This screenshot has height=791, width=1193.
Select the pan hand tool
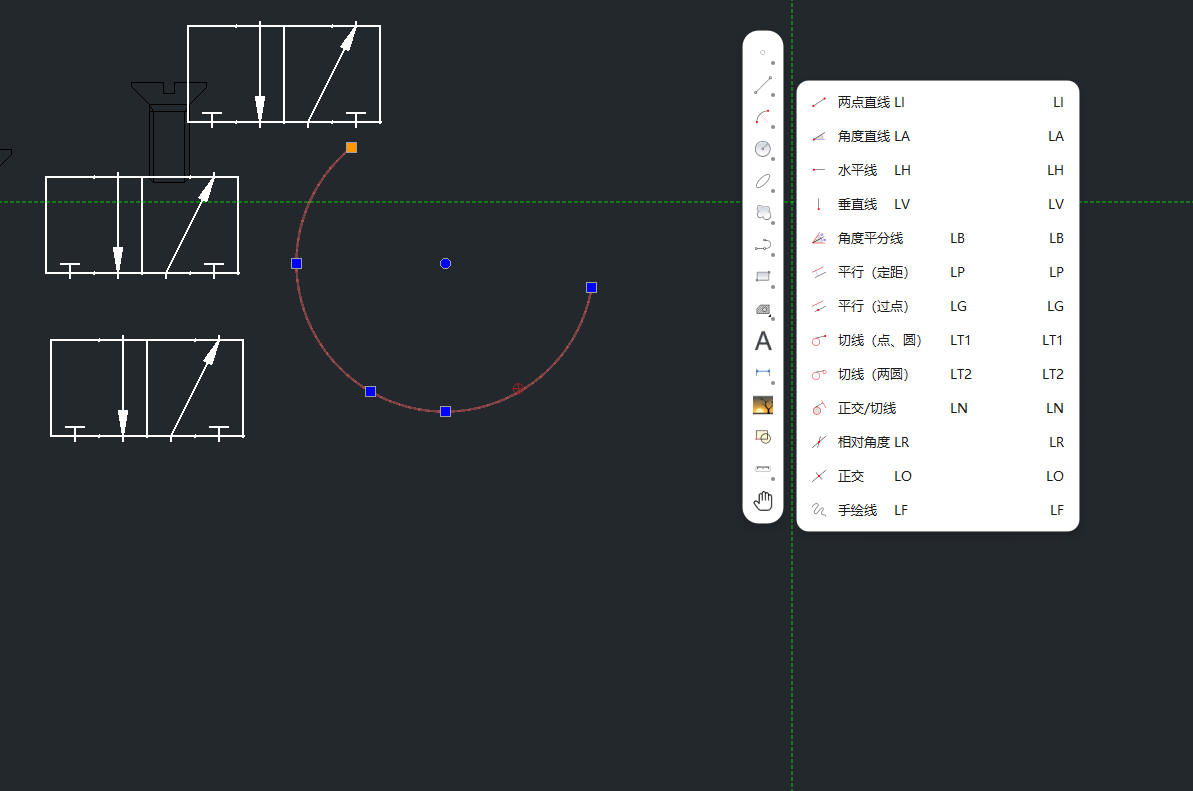coord(763,500)
